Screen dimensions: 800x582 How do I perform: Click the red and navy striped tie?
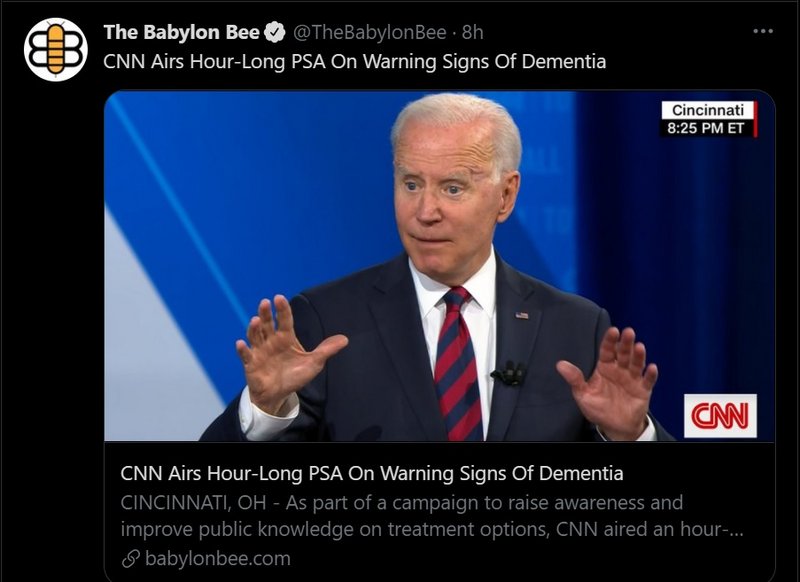click(458, 364)
